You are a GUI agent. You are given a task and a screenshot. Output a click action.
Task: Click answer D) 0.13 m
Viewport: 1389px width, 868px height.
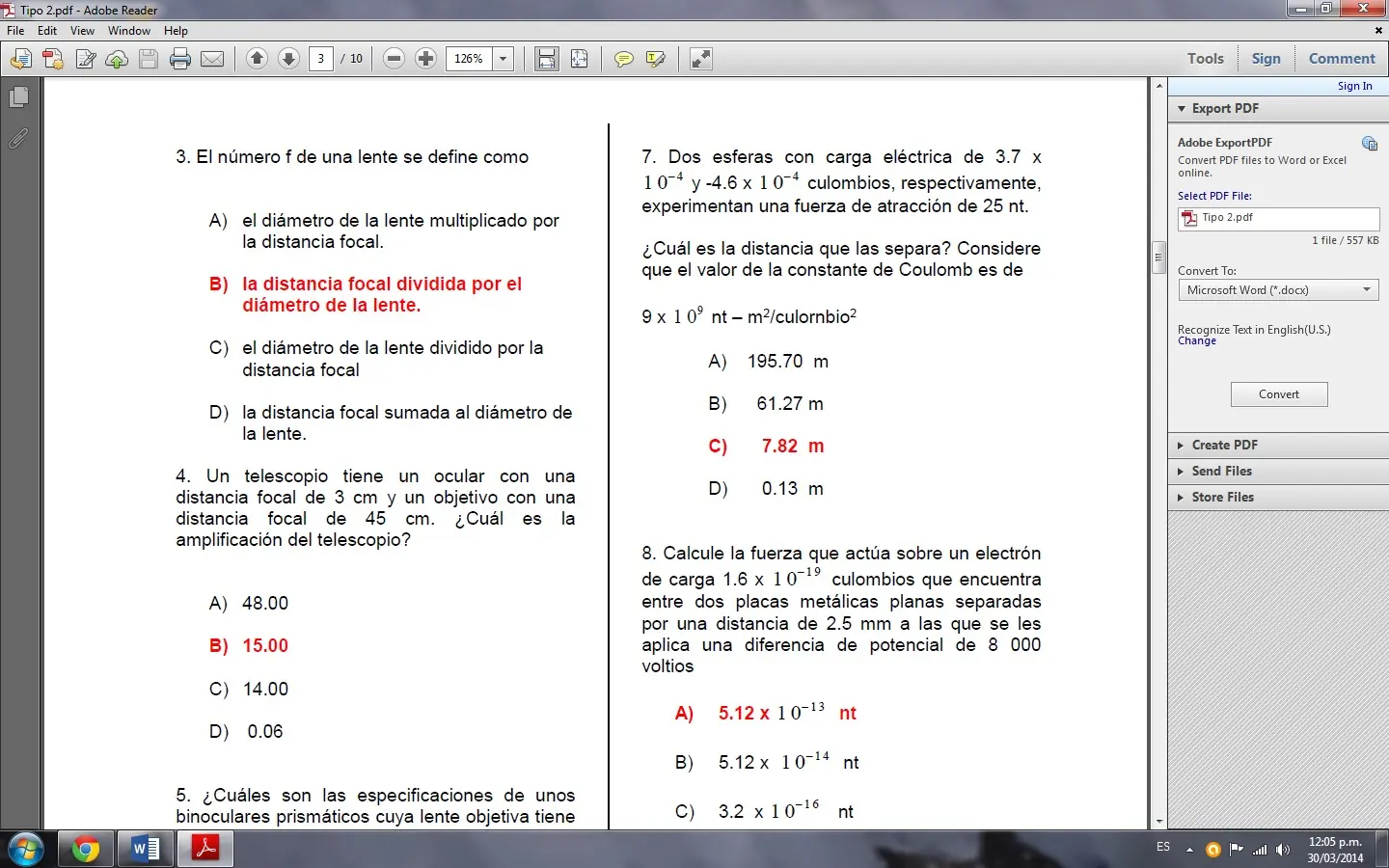pos(766,489)
